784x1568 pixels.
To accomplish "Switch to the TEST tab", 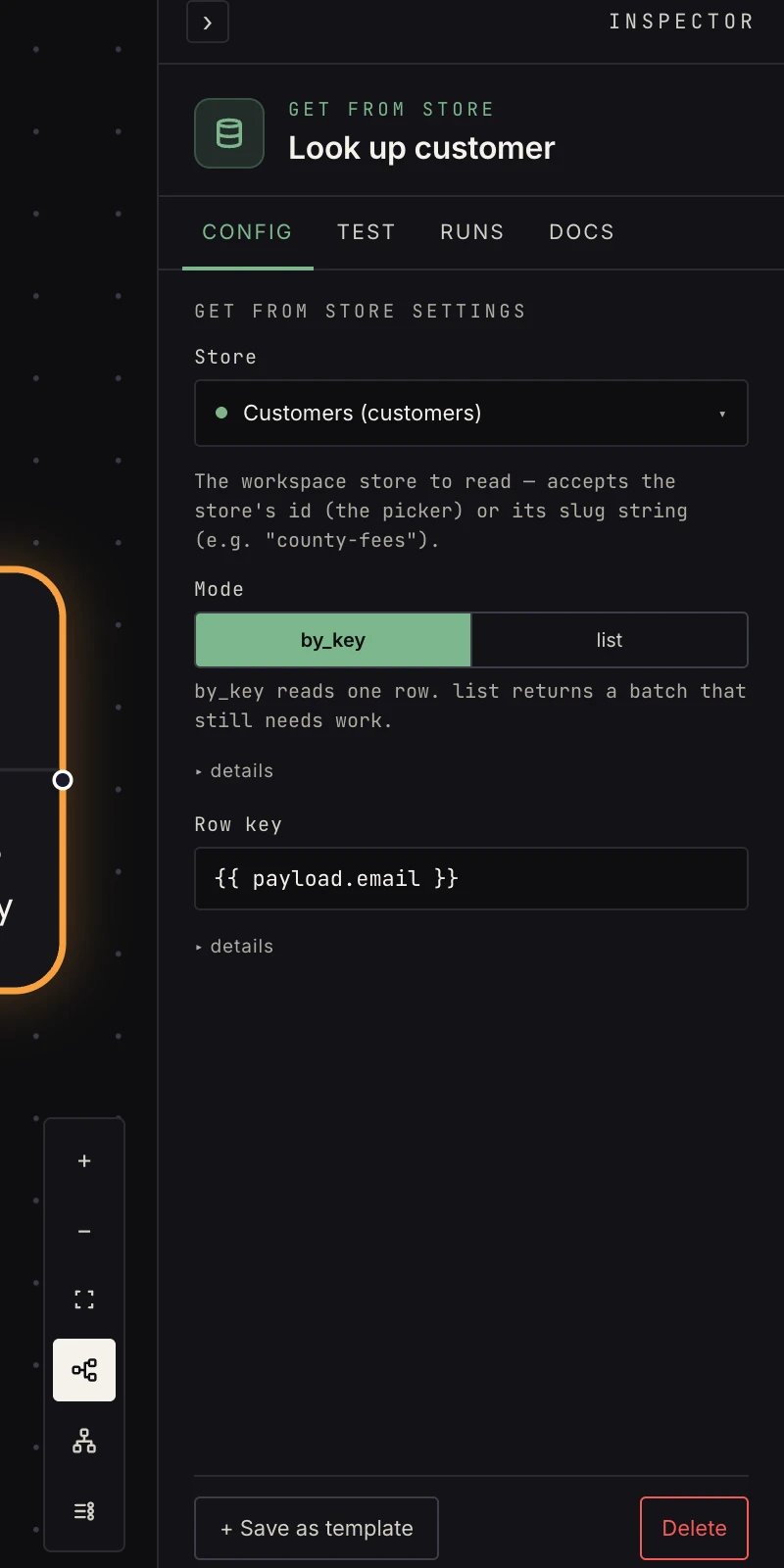I will click(367, 232).
